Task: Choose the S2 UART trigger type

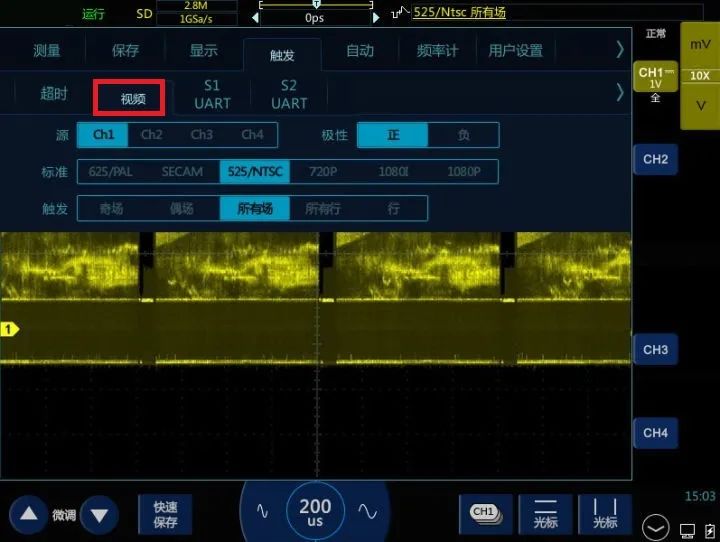Action: (289, 94)
